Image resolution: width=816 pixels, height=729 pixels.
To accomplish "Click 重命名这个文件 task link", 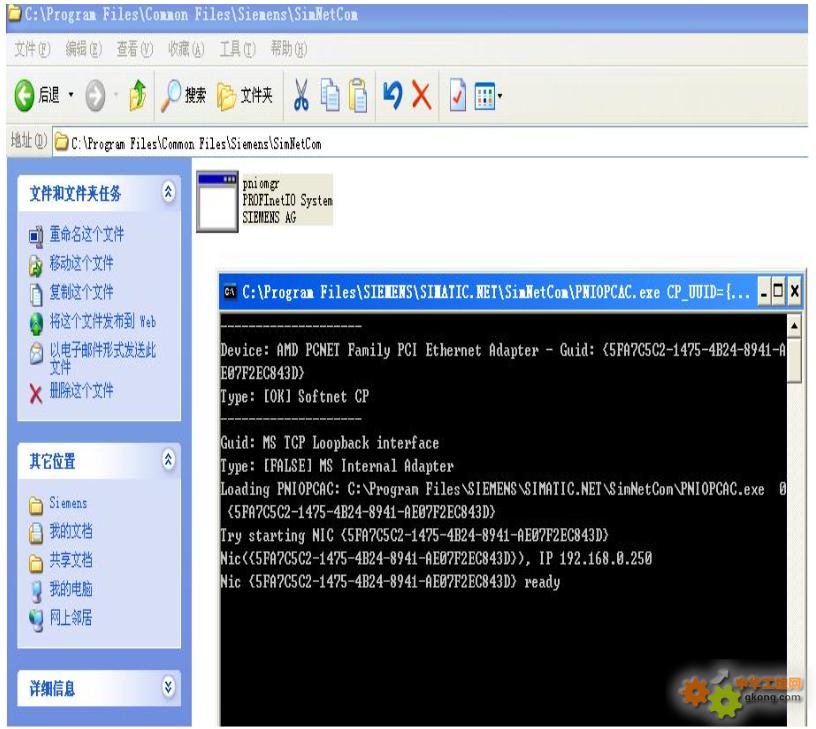I will point(86,234).
